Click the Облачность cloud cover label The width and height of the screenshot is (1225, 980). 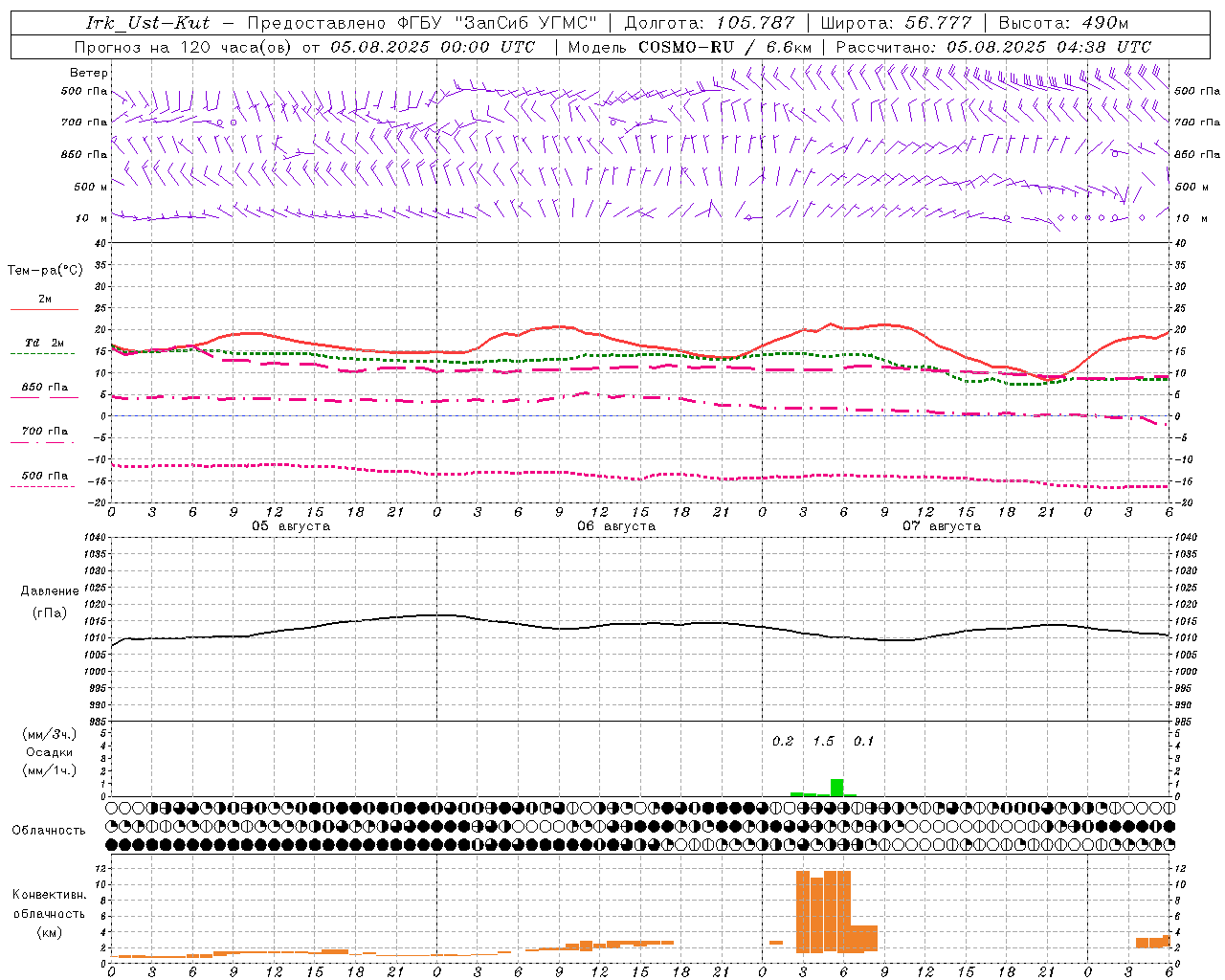[49, 831]
